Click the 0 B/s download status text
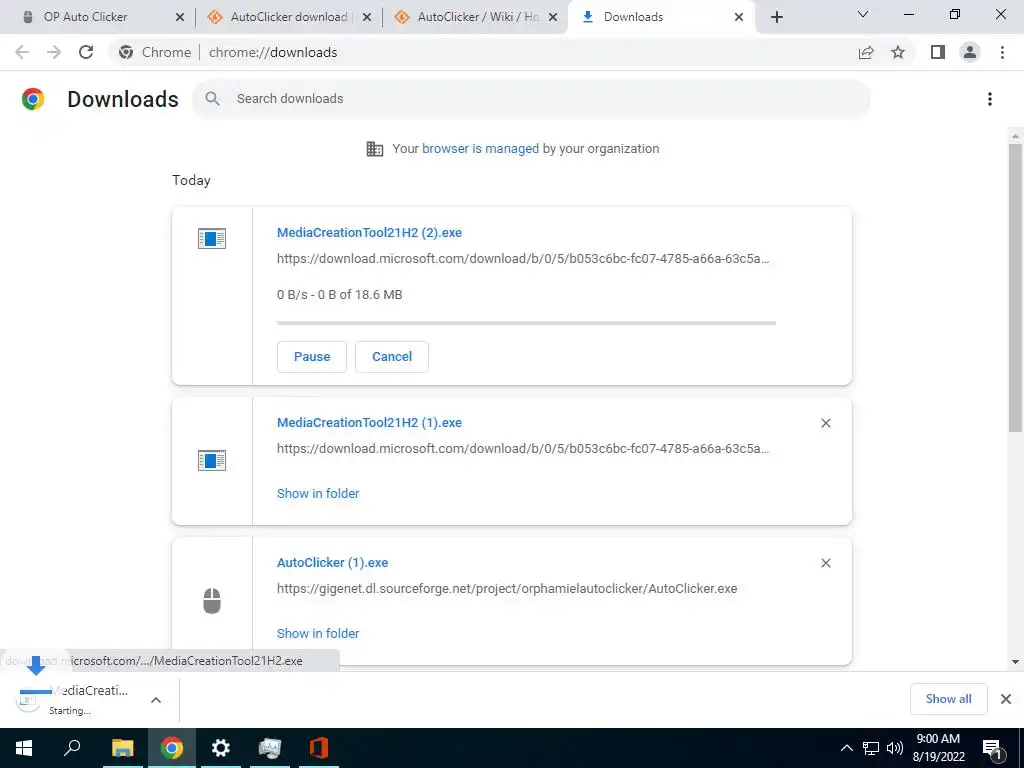This screenshot has height=768, width=1024. (340, 295)
